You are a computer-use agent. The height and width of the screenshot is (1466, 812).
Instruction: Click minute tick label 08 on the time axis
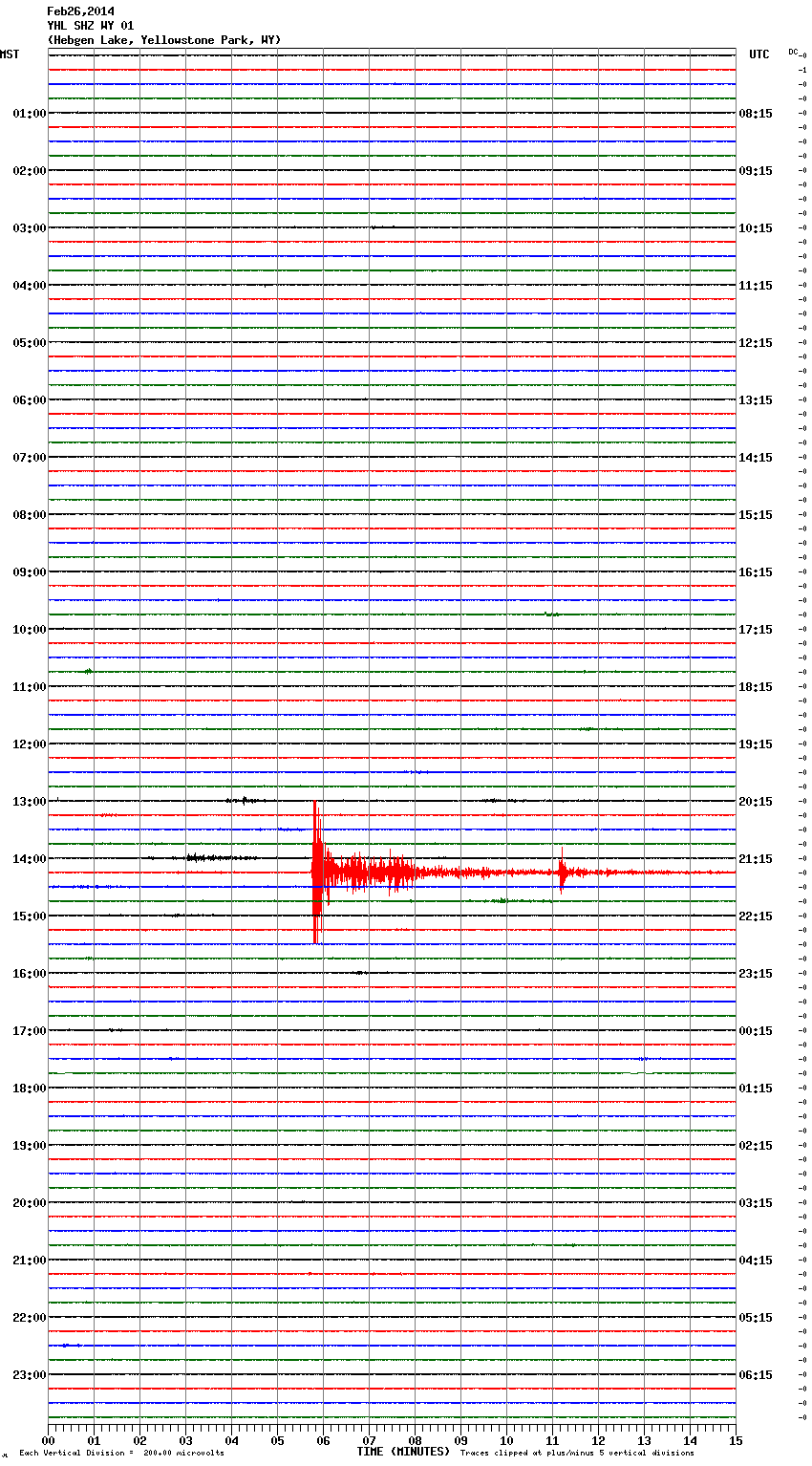coord(415,1440)
